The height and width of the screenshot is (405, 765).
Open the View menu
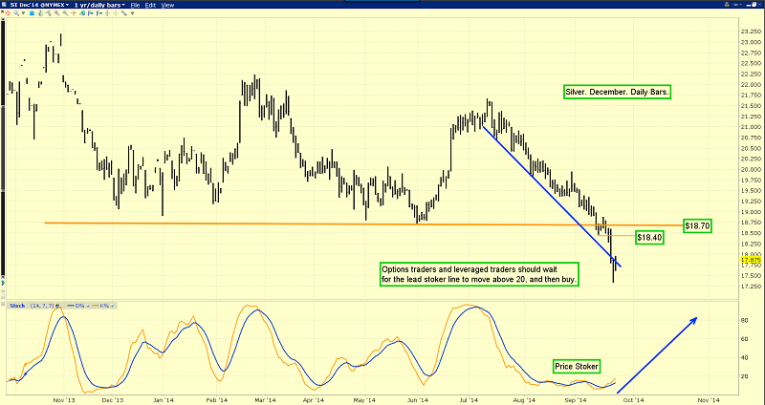167,5
